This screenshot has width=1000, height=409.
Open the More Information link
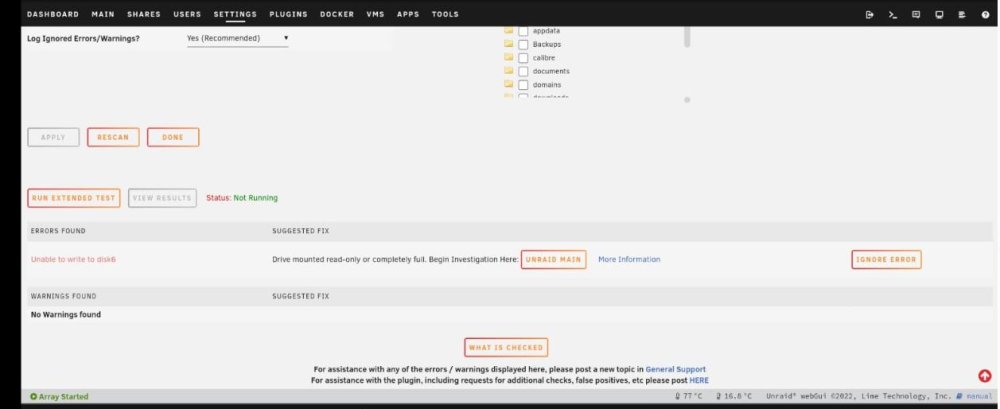[x=629, y=260]
